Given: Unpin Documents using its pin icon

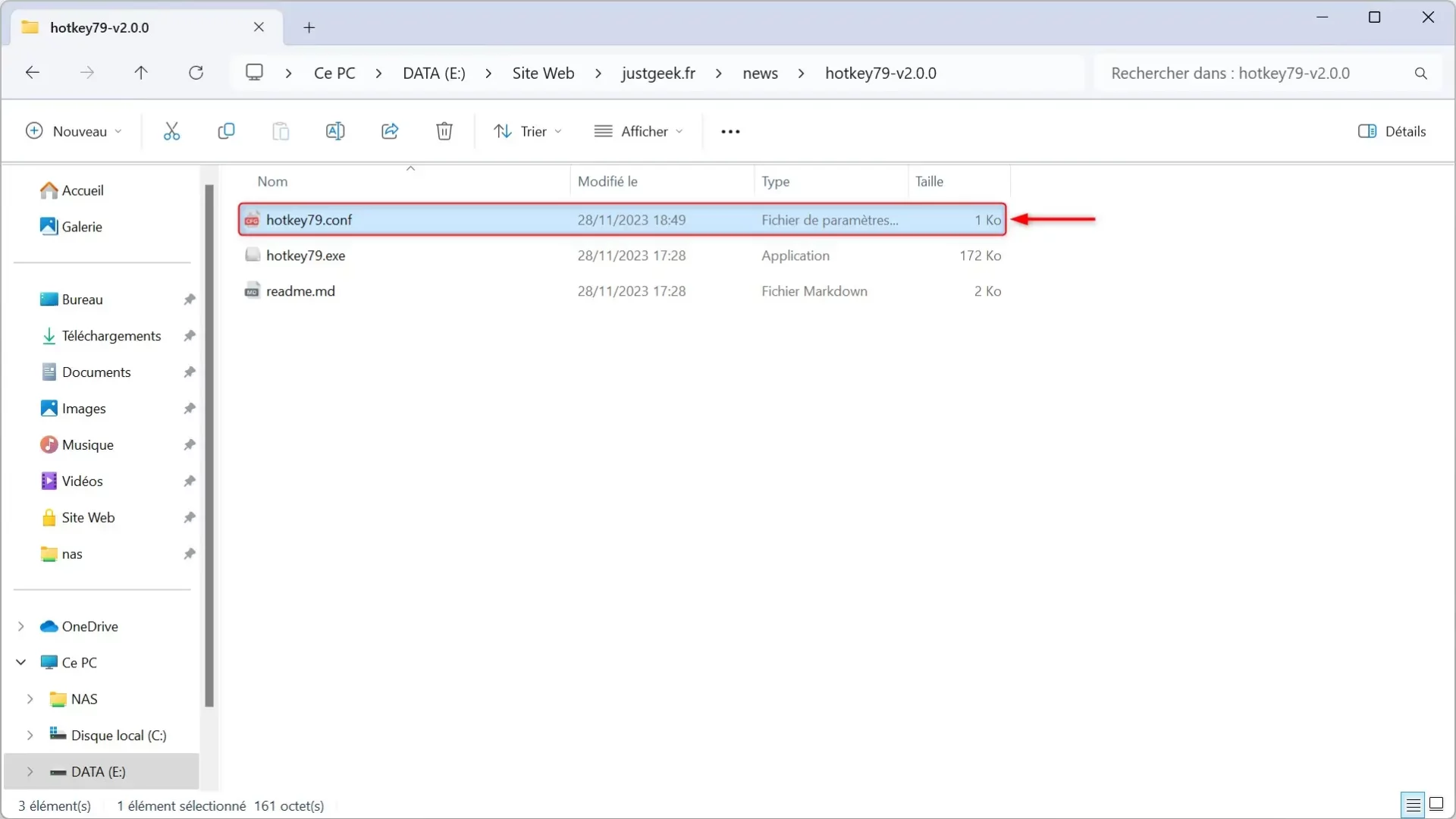Looking at the screenshot, I should (190, 372).
